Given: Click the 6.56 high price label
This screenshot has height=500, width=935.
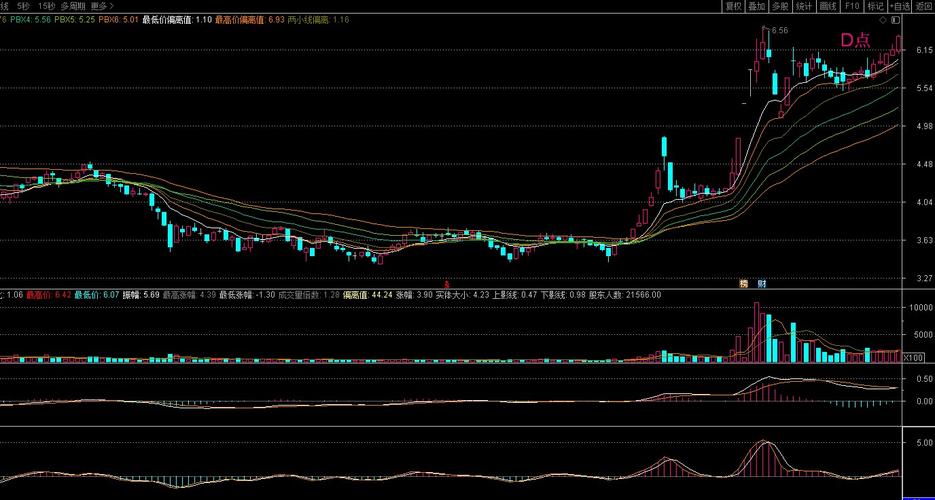Looking at the screenshot, I should pyautogui.click(x=779, y=31).
